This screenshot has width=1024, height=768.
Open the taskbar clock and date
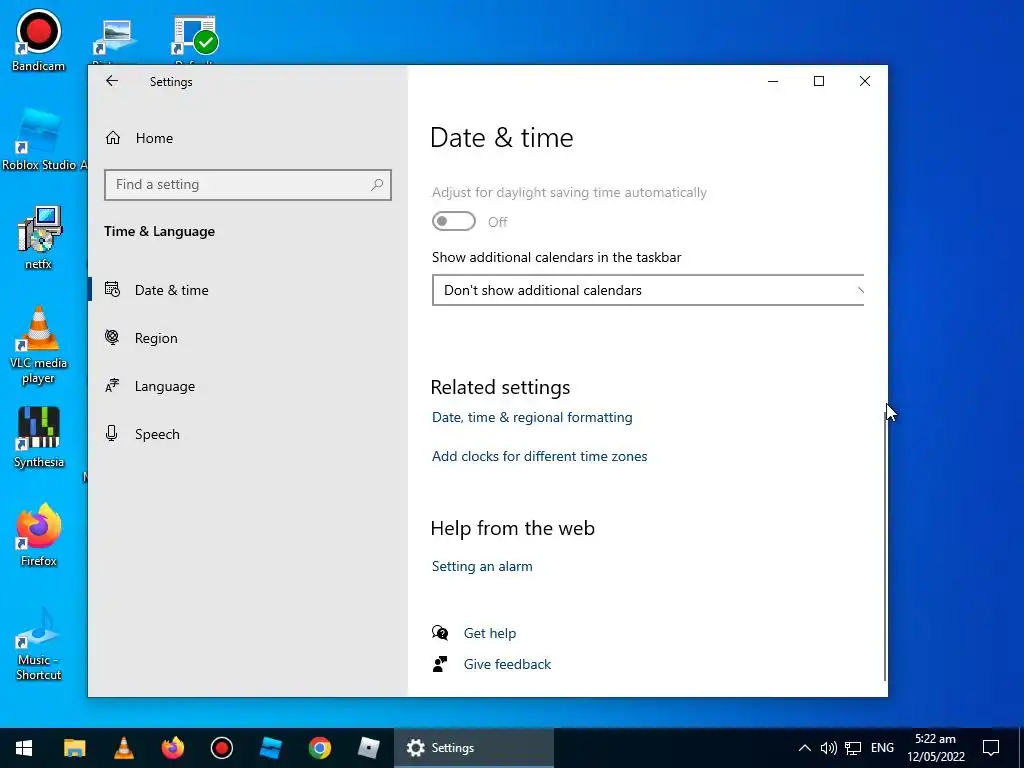tap(935, 748)
